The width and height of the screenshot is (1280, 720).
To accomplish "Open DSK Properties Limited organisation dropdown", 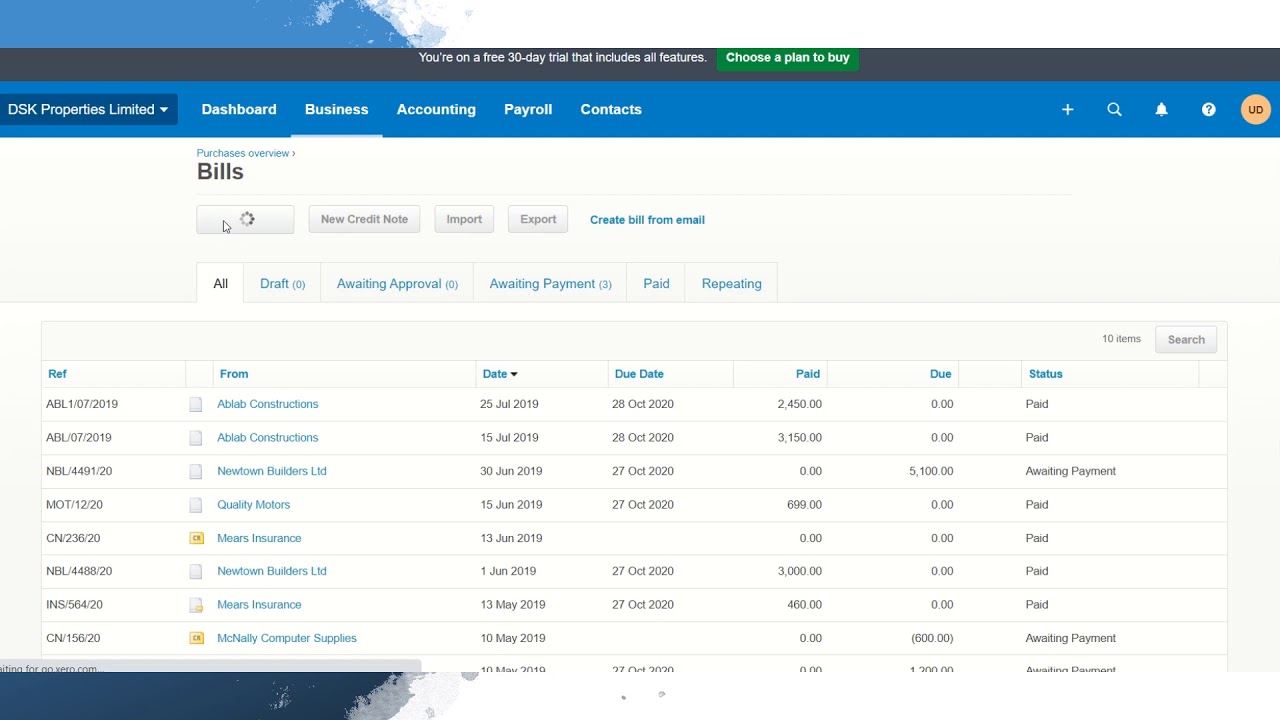I will 88,110.
